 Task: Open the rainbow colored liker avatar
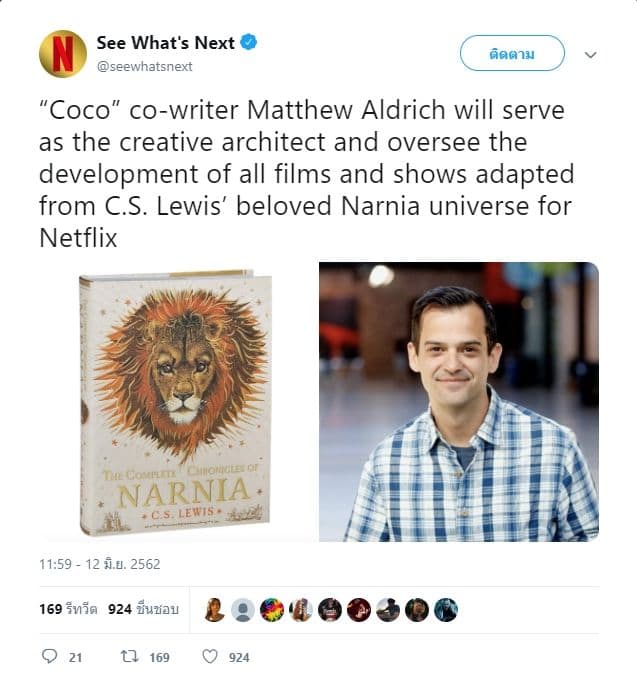pos(272,610)
